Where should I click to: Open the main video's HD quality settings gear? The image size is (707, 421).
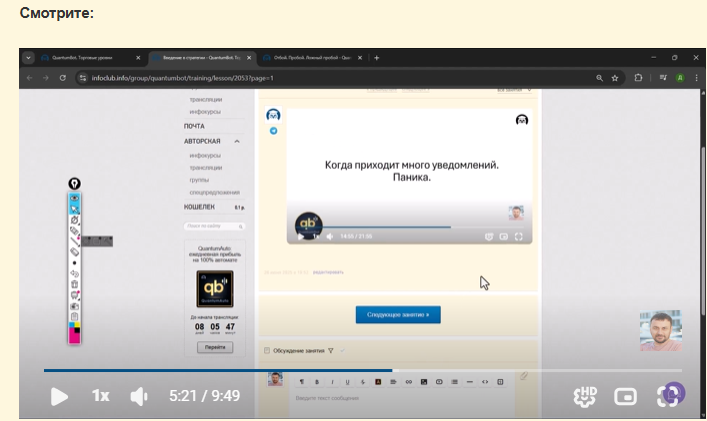tap(585, 397)
